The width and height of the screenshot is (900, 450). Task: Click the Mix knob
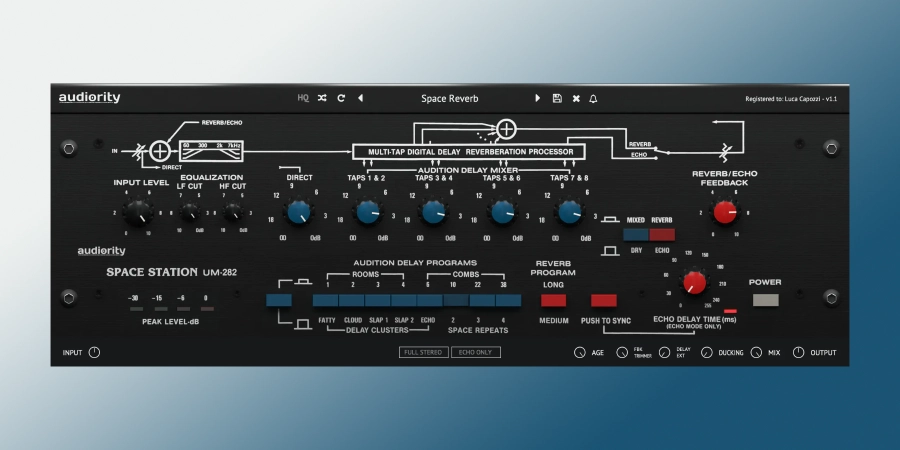click(757, 352)
